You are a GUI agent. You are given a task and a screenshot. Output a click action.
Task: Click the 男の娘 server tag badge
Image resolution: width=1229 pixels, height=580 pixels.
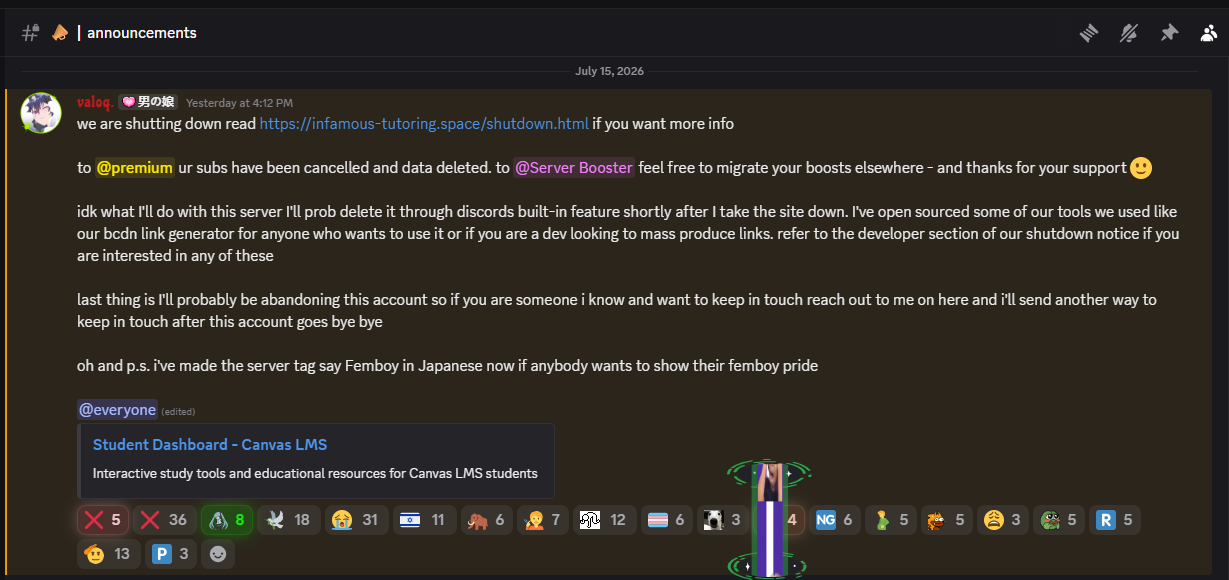[147, 102]
